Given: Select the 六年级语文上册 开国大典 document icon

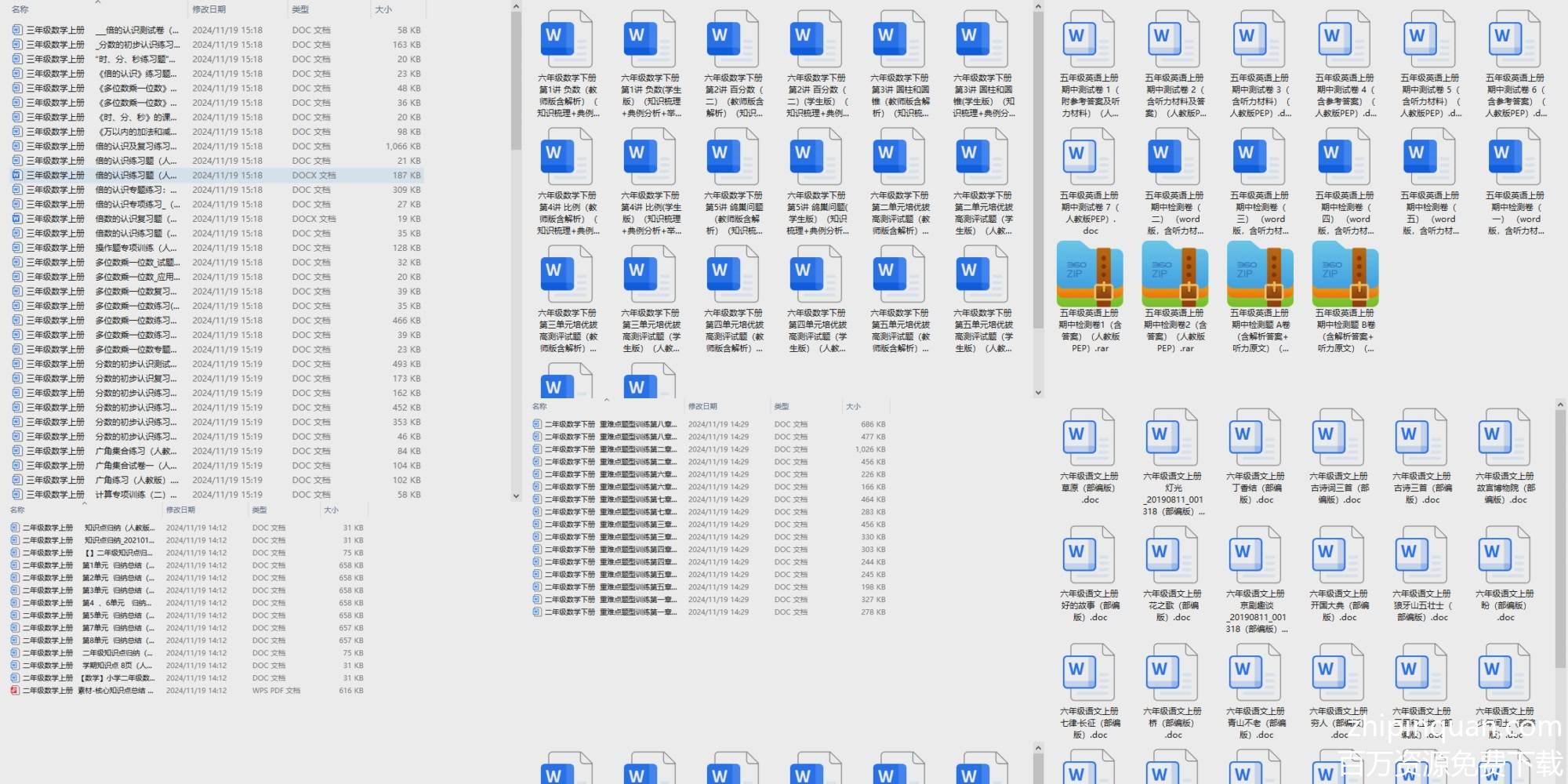Looking at the screenshot, I should point(1338,554).
